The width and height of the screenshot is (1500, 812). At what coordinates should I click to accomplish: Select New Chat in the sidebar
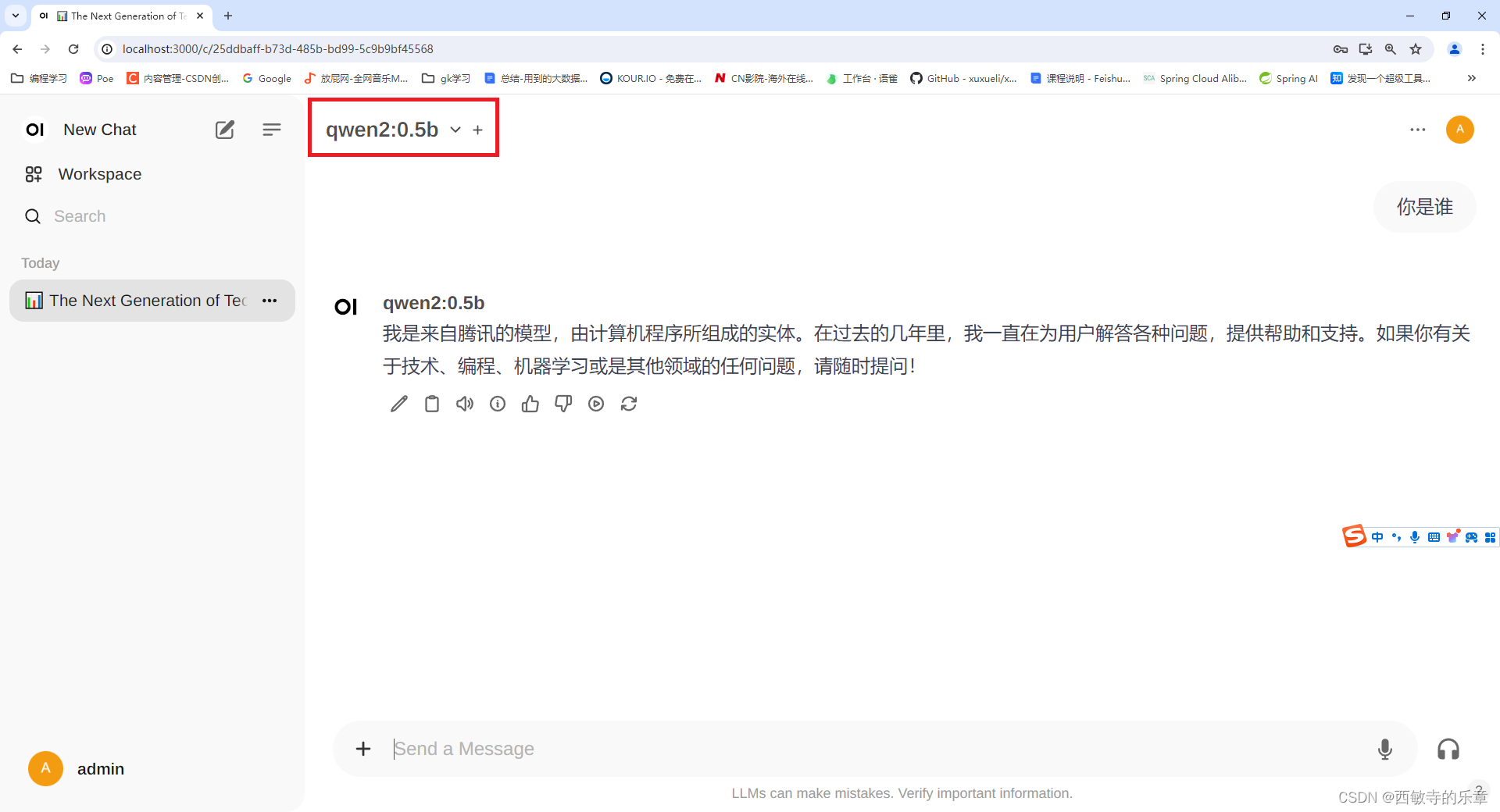point(98,129)
